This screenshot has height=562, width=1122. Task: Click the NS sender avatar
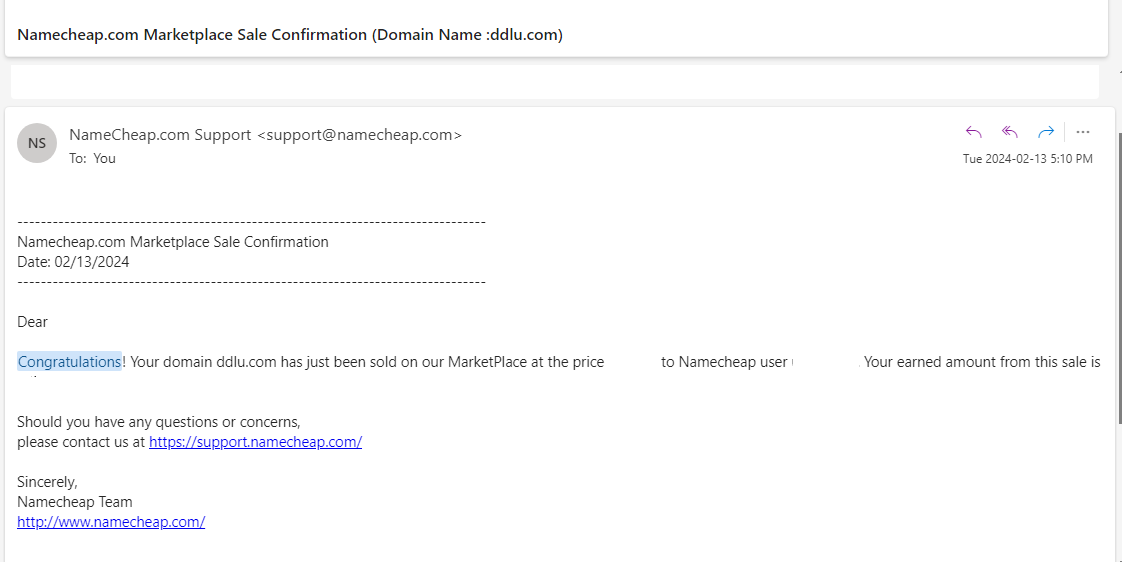pyautogui.click(x=36, y=142)
